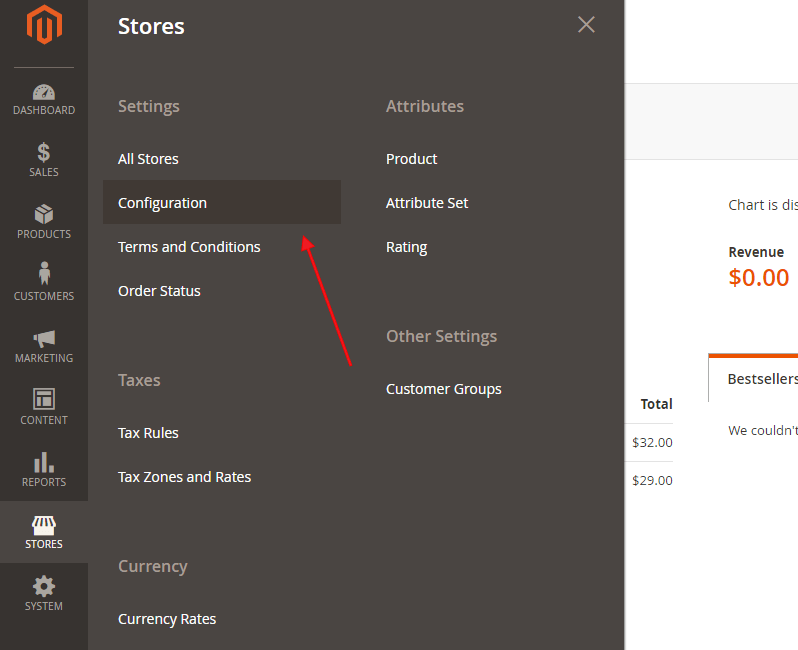Open Terms and Conditions

[x=189, y=247]
